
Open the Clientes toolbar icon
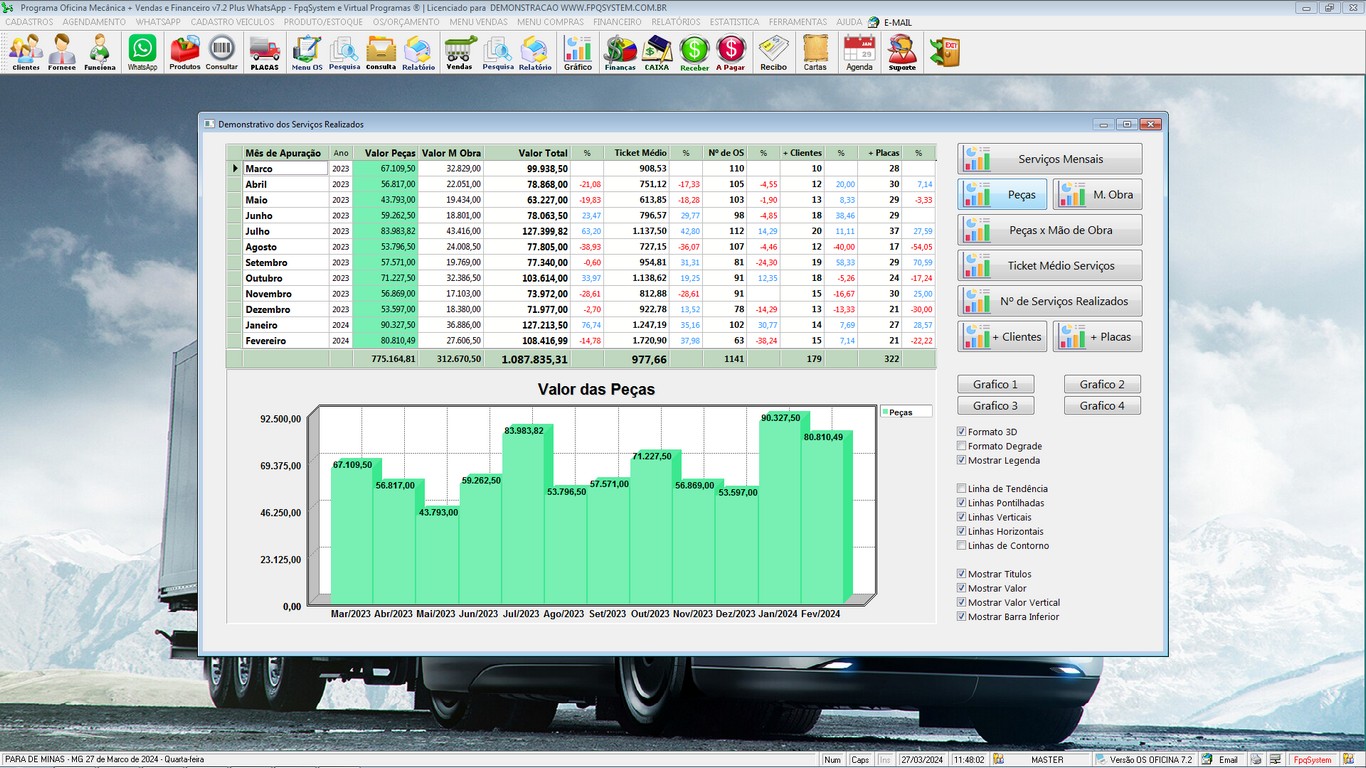(26, 52)
